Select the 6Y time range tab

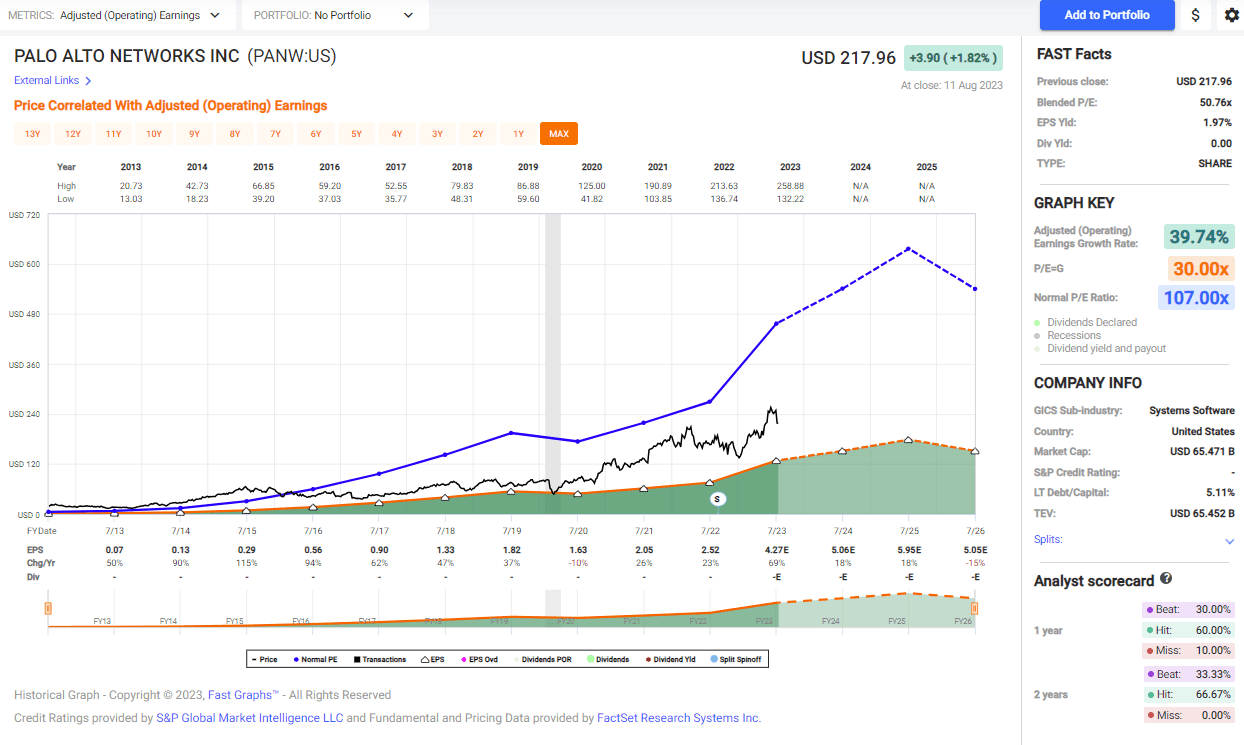pos(316,134)
